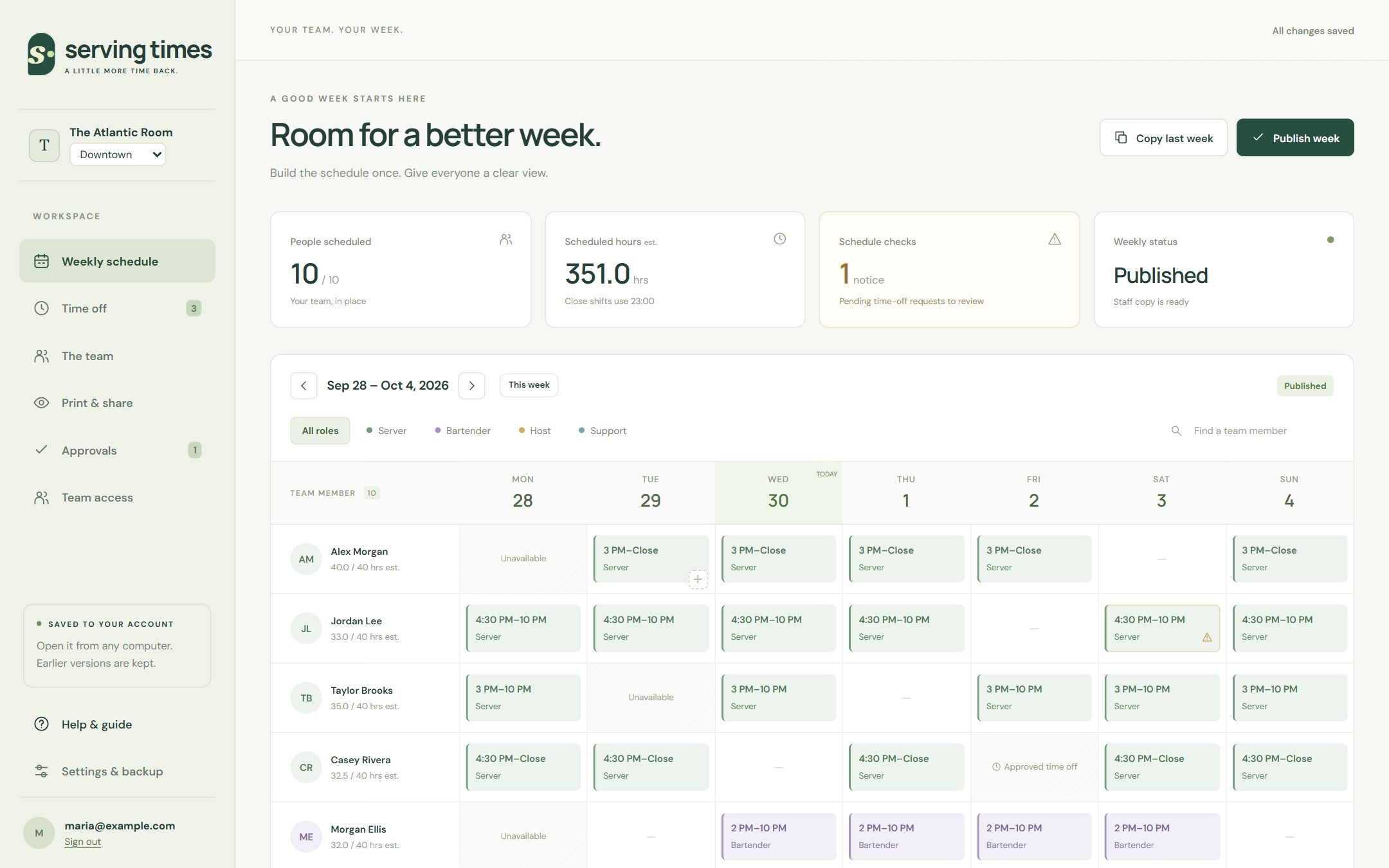Click the clock icon on Scheduled hours card
The width and height of the screenshot is (1389, 868).
coord(779,239)
